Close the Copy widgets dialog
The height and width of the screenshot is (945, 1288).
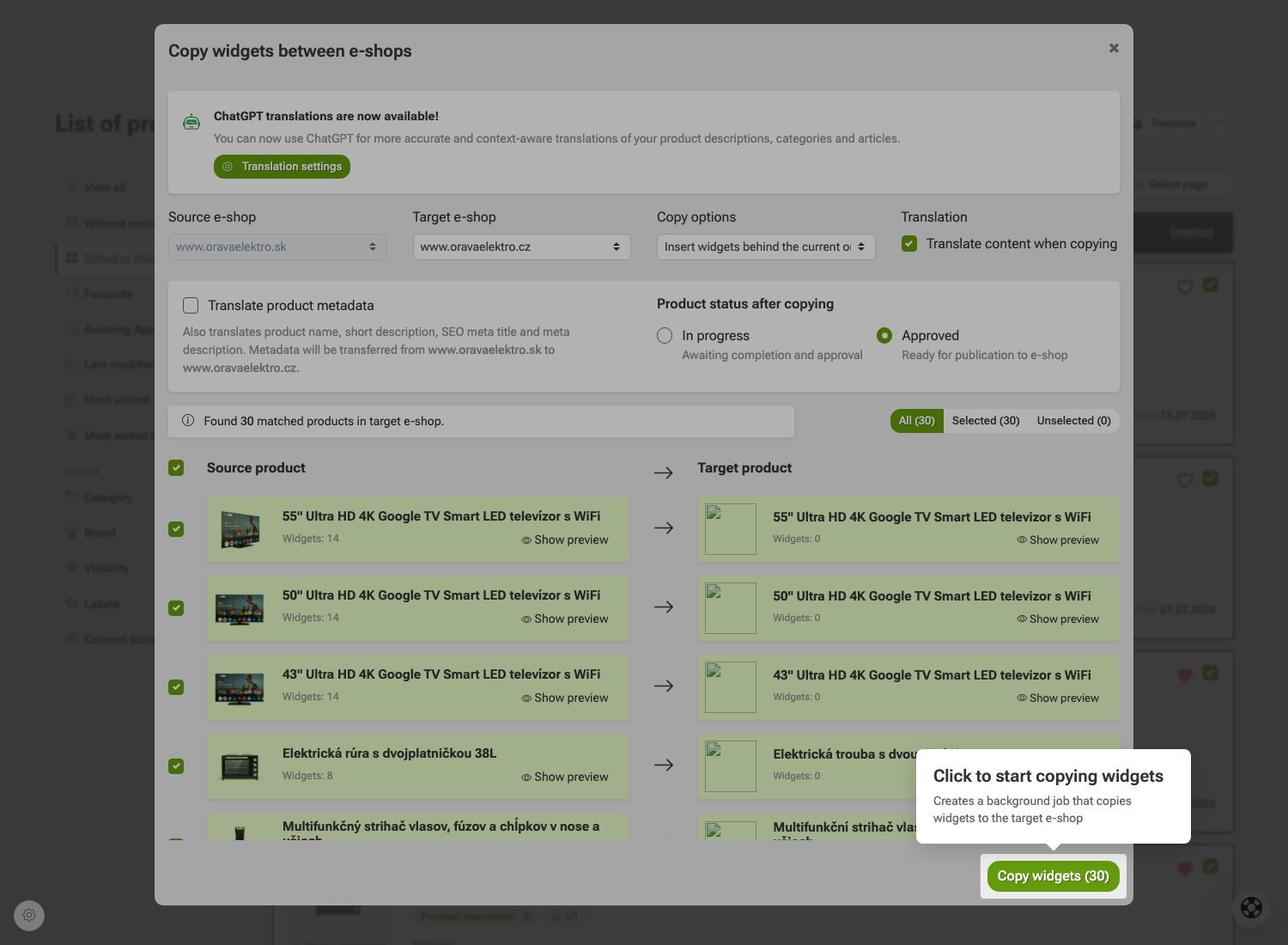(1114, 48)
